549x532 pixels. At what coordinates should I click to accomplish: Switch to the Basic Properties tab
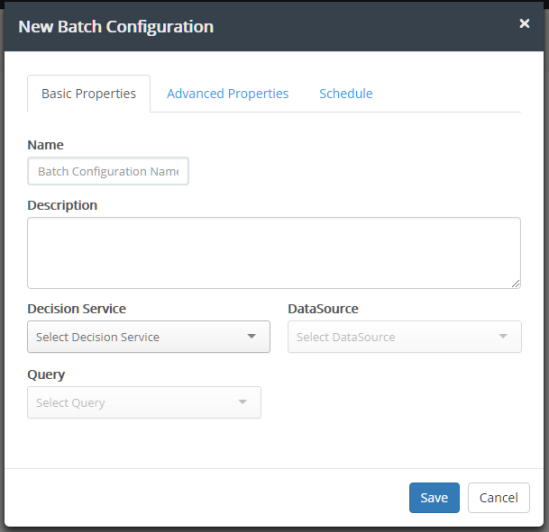click(89, 94)
